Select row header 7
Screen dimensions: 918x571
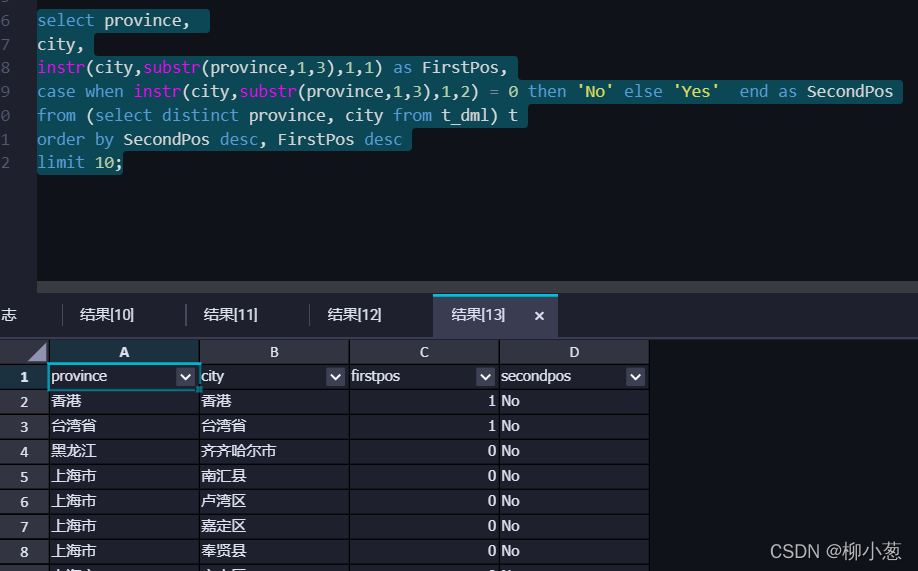pyautogui.click(x=24, y=526)
